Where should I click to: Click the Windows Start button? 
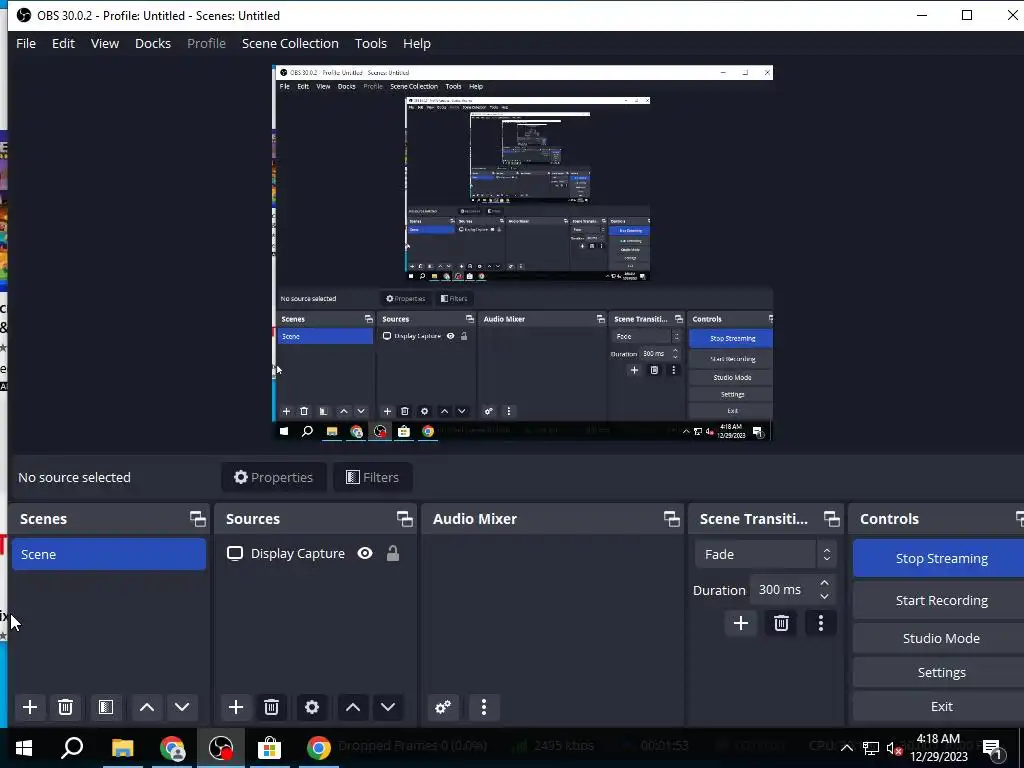(24, 748)
